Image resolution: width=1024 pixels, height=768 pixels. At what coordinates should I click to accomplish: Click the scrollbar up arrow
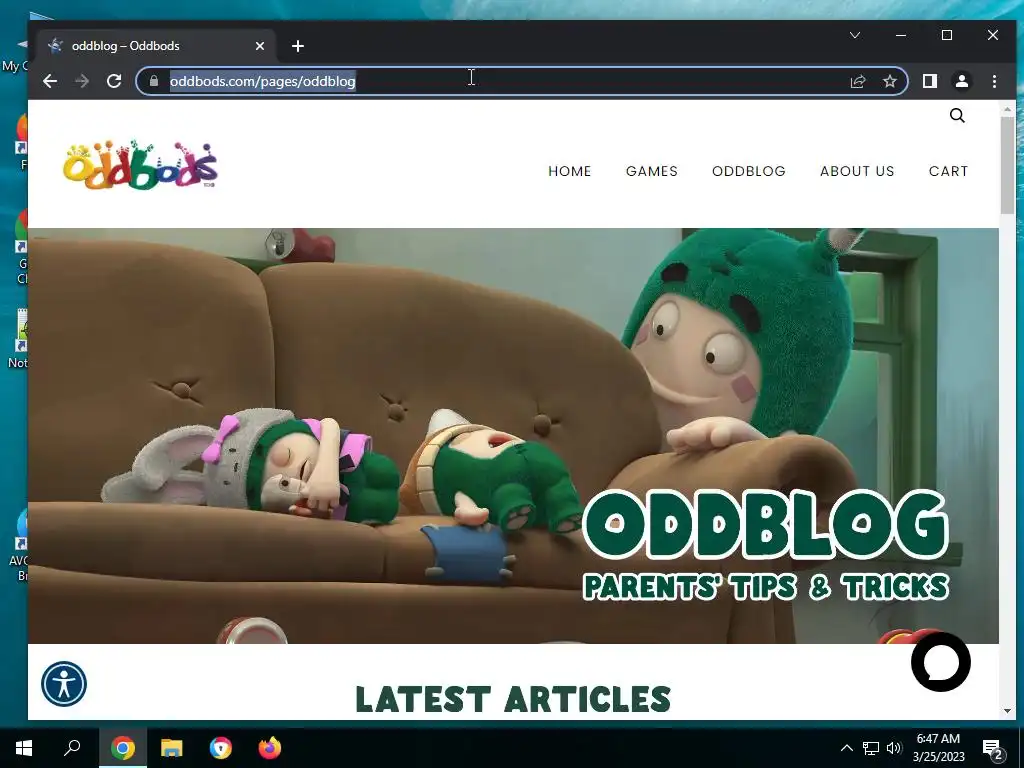1007,108
